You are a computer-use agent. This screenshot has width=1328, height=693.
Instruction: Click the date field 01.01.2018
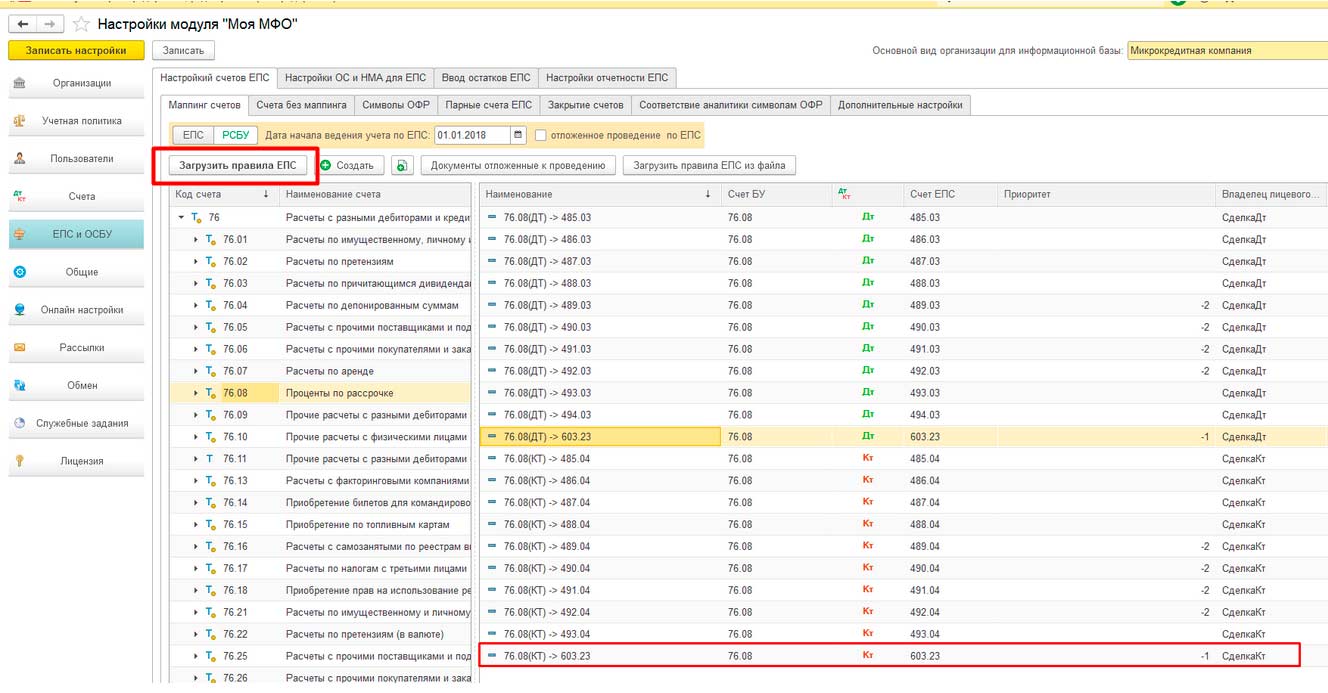click(x=472, y=135)
